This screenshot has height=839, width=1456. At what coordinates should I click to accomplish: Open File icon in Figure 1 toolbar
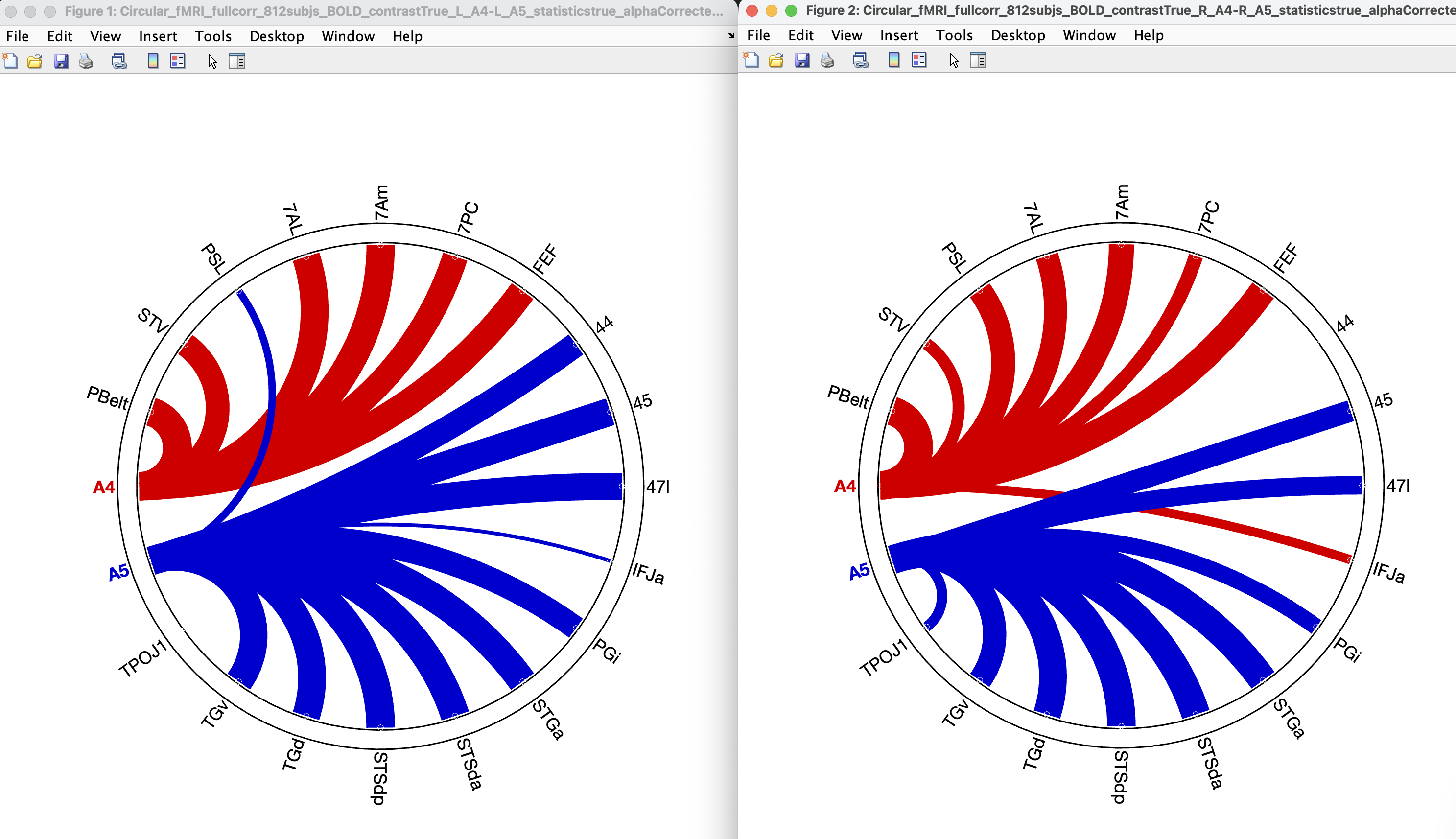click(x=35, y=61)
